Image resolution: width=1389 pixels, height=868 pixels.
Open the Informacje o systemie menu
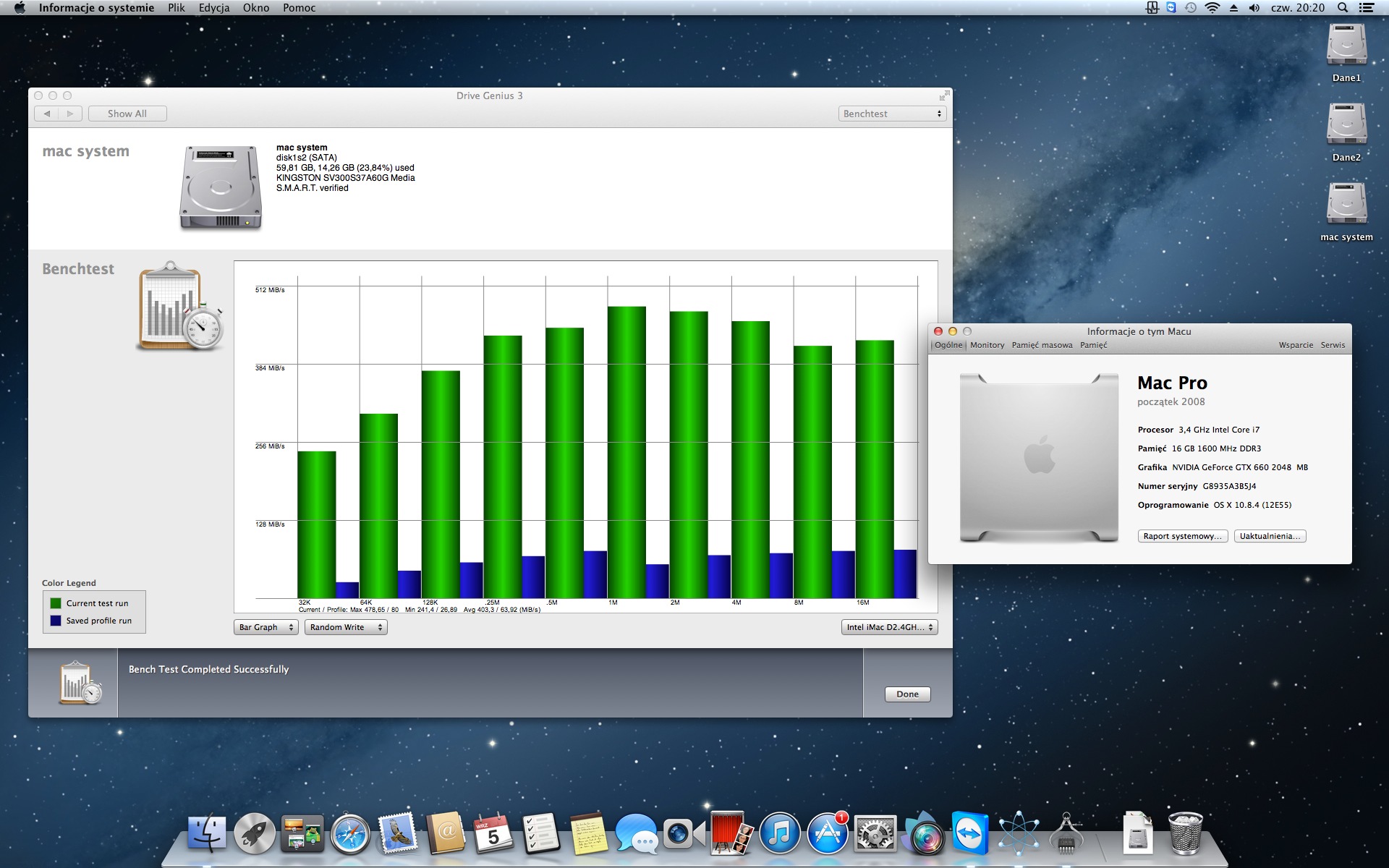(x=96, y=8)
